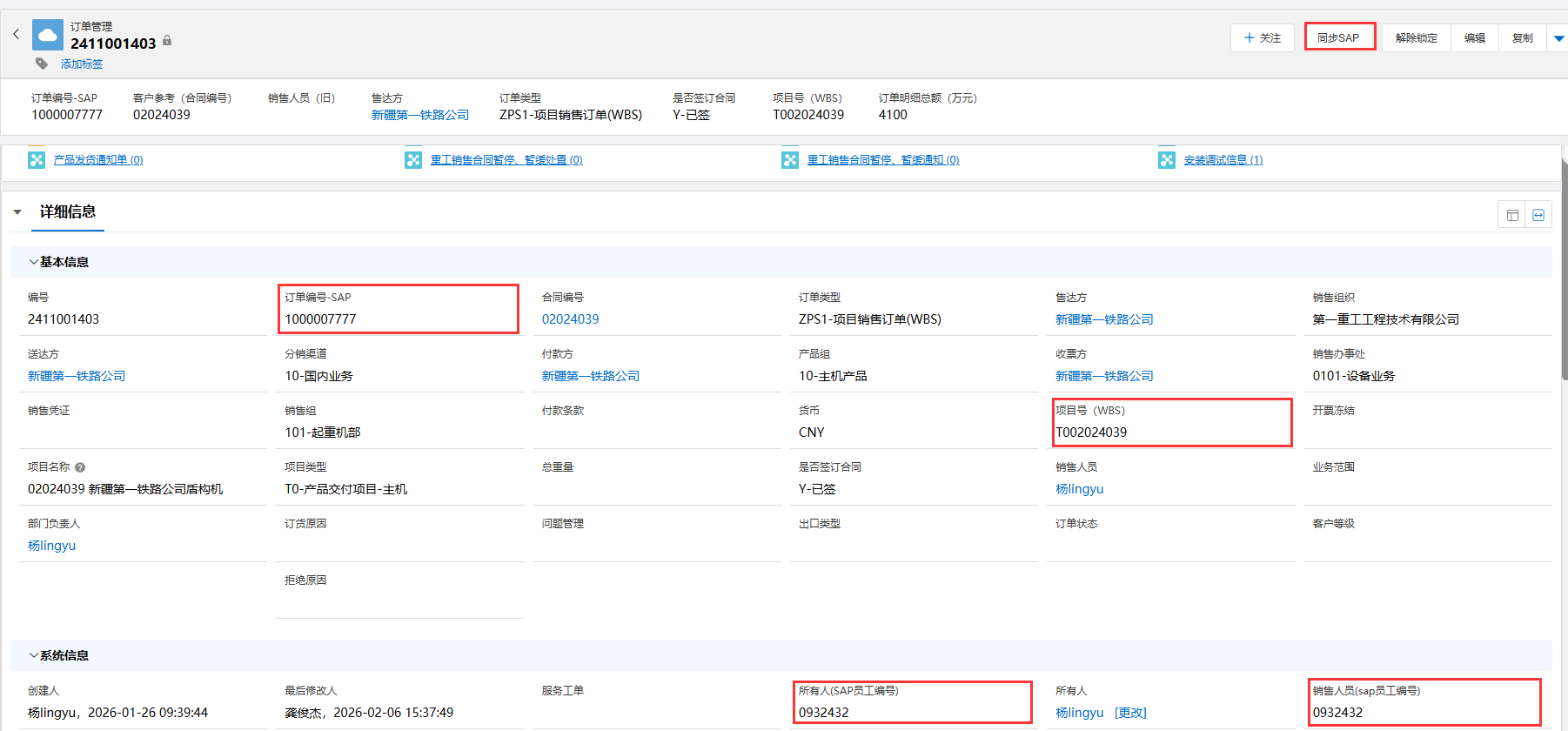Click help icon next to 项目名称
This screenshot has height=731, width=1568.
point(80,467)
